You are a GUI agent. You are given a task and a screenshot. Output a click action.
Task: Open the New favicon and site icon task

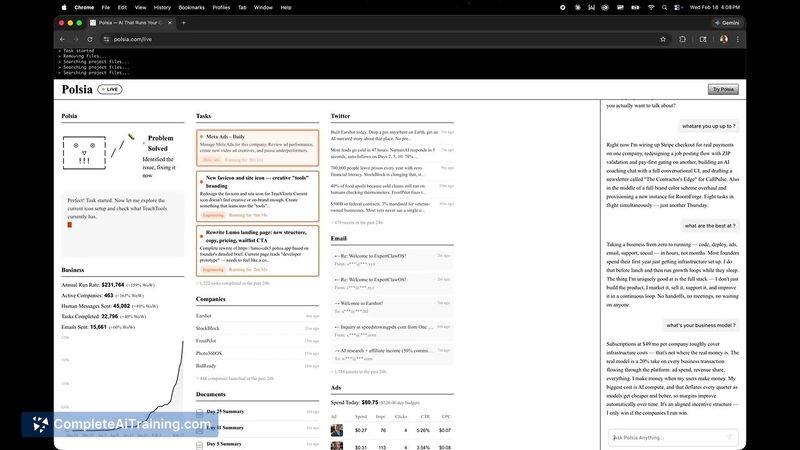click(258, 196)
